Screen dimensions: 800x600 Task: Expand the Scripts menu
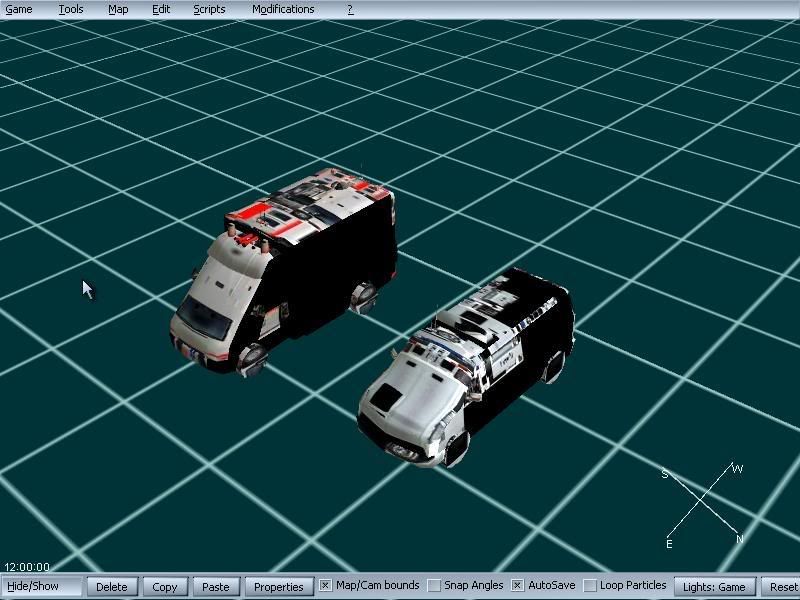(x=209, y=9)
